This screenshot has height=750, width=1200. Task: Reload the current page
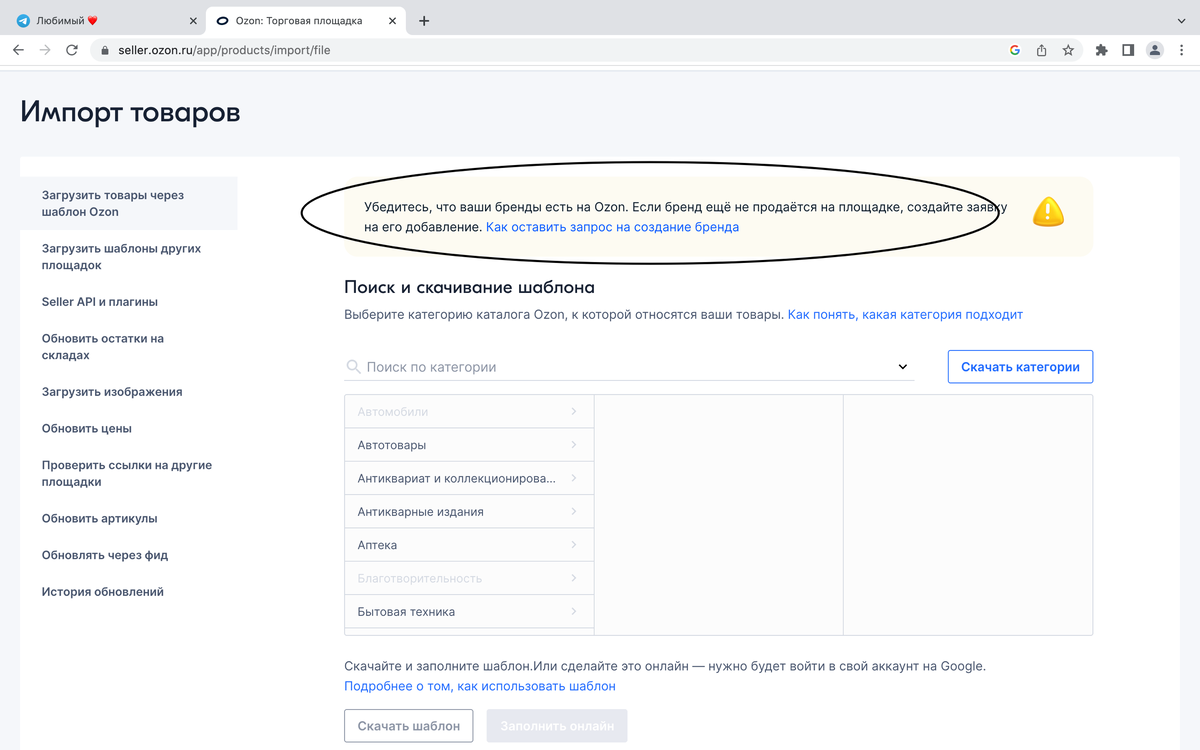pos(72,50)
